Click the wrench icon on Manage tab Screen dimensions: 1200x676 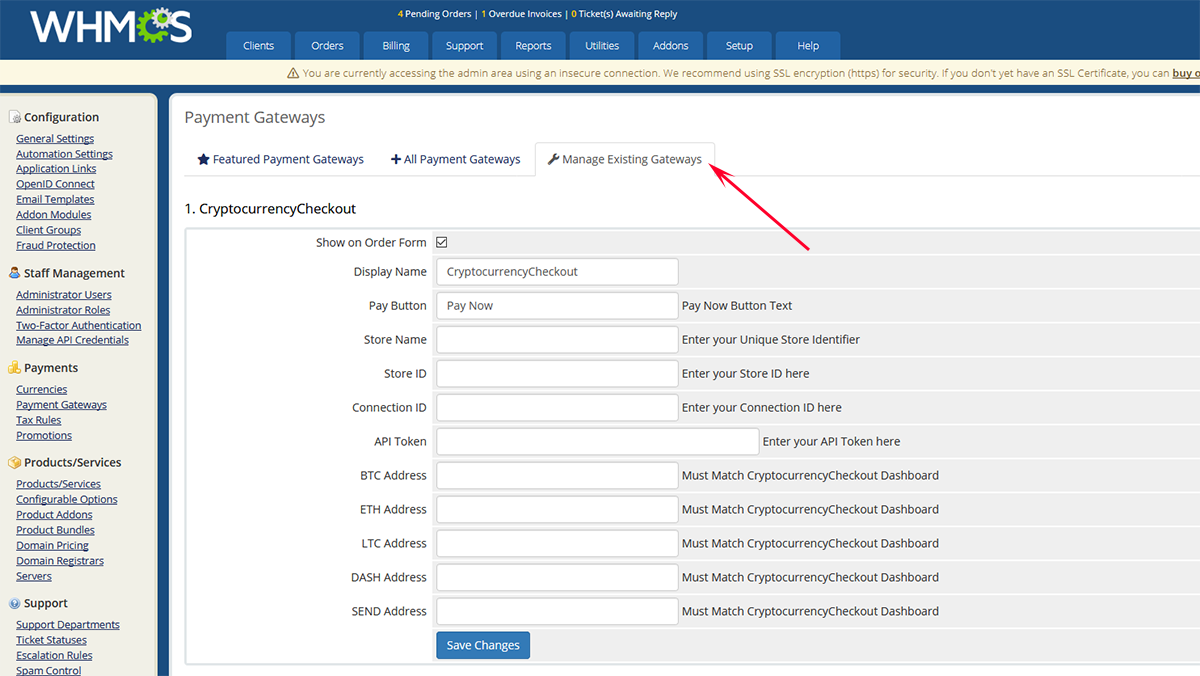click(553, 159)
